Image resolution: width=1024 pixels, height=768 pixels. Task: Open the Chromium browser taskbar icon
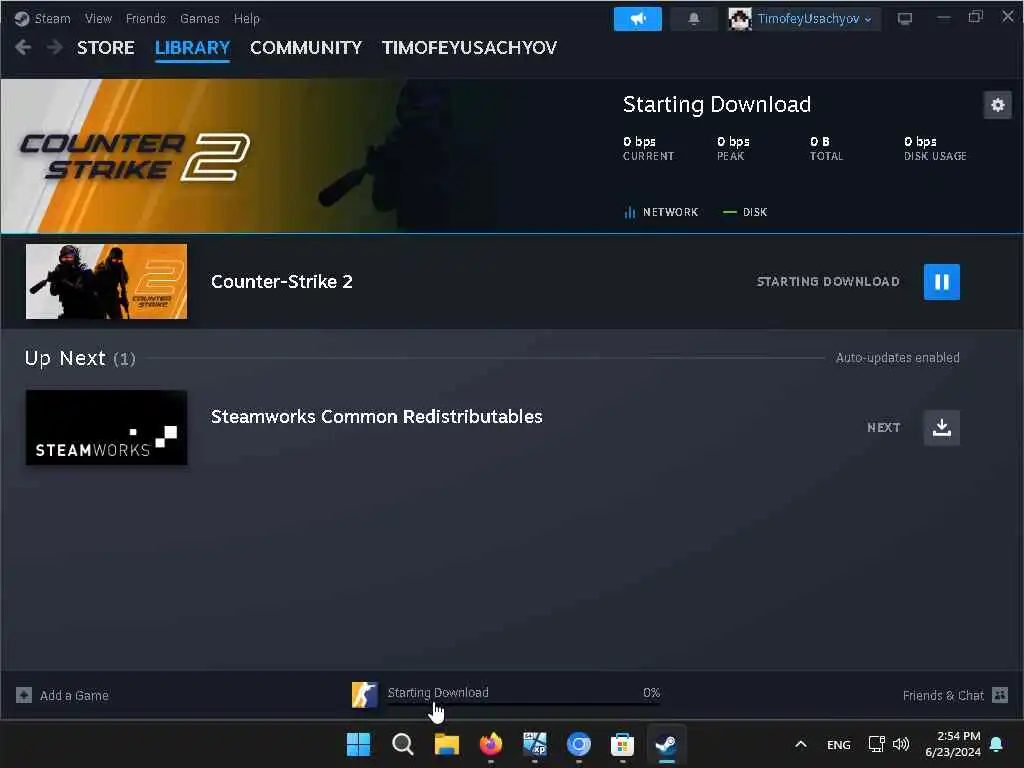click(x=579, y=744)
